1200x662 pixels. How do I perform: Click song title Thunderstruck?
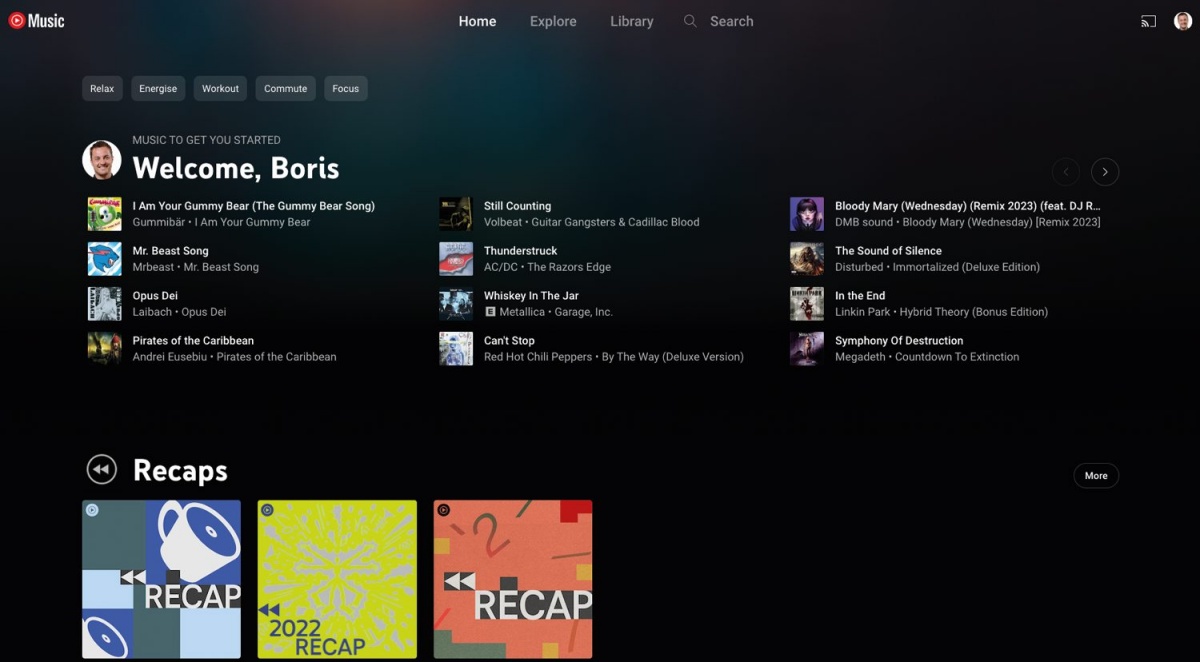click(x=520, y=251)
